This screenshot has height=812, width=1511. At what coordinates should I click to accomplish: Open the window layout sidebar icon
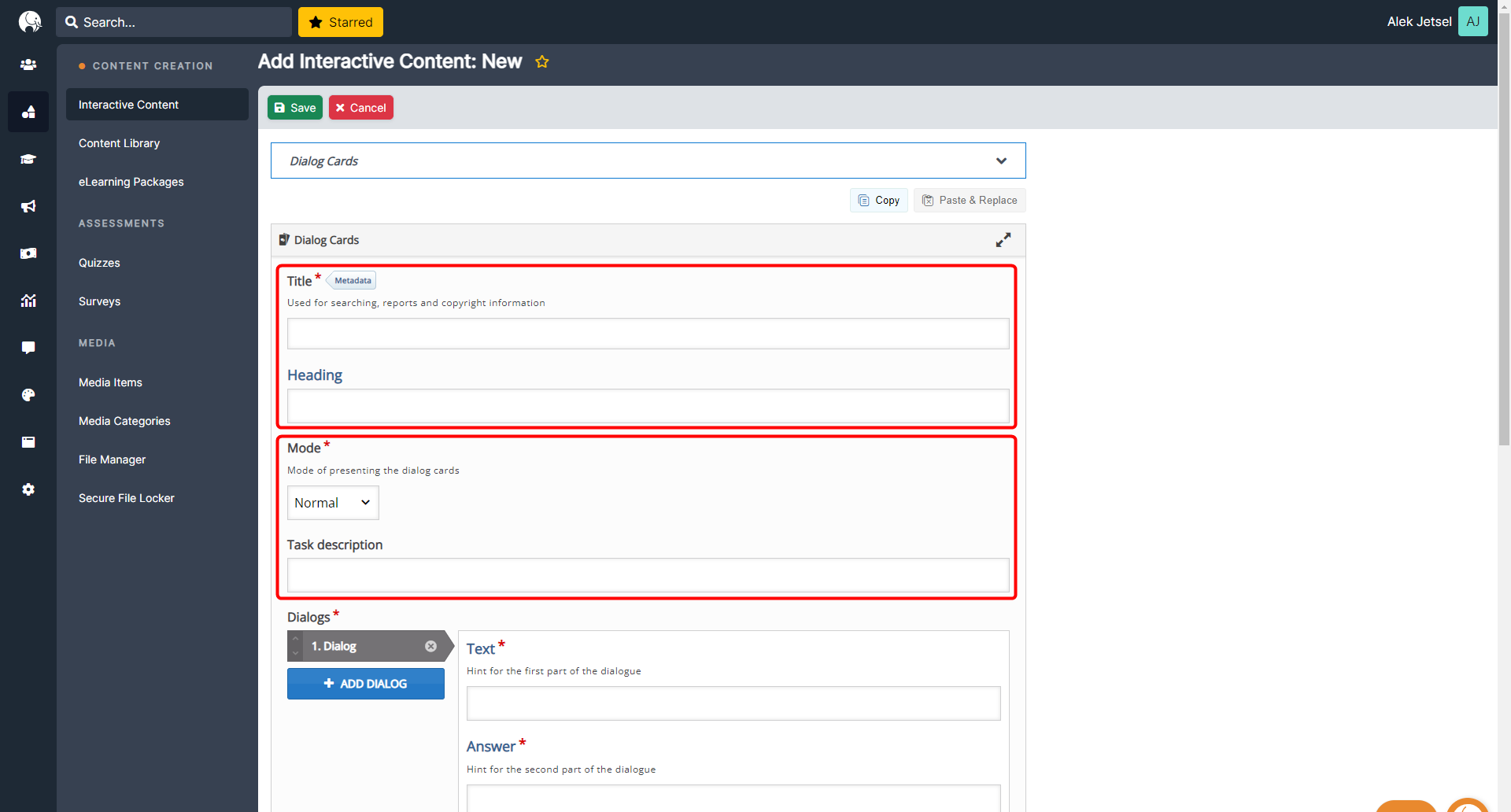[x=28, y=442]
